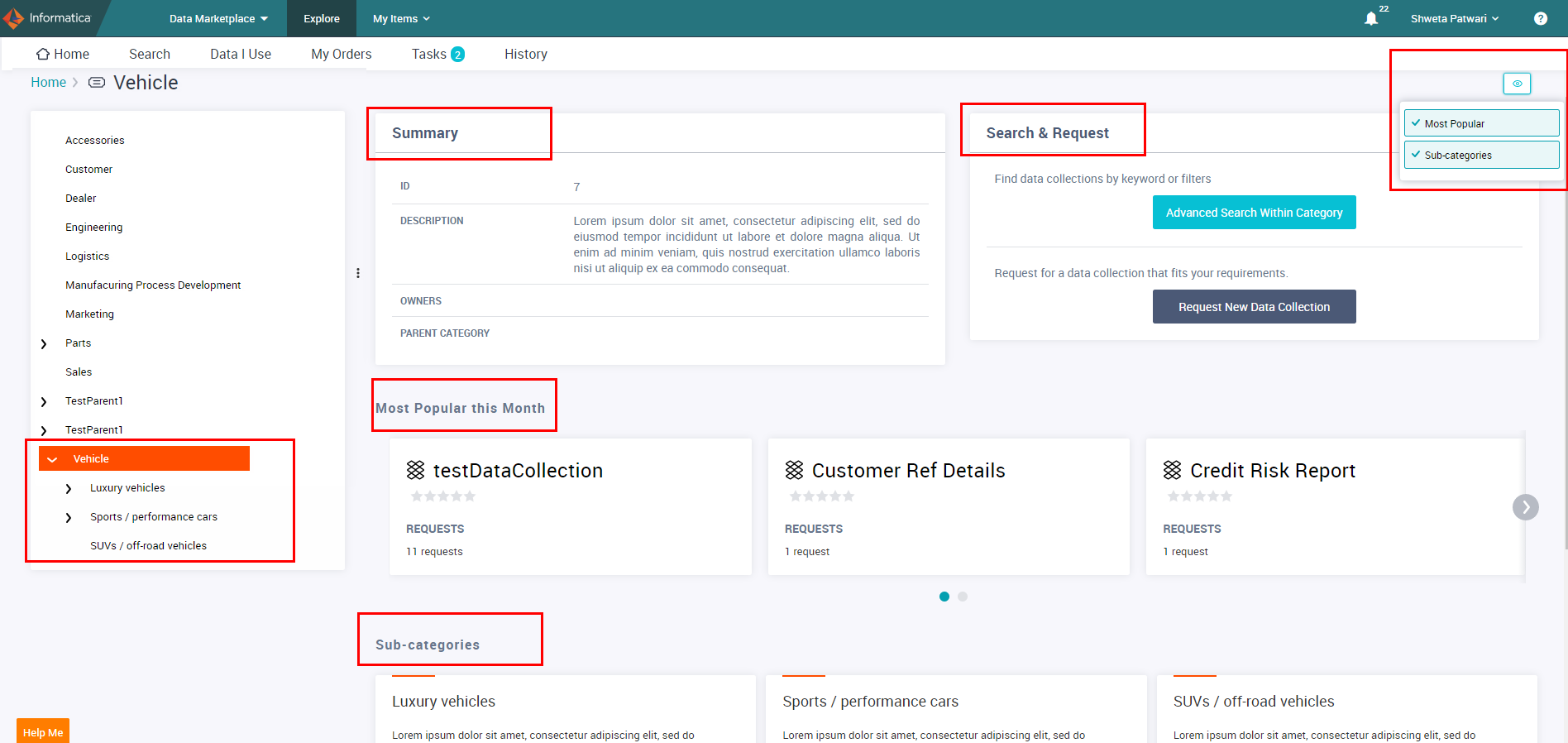Click Advanced Search Within Category button

pyautogui.click(x=1254, y=213)
